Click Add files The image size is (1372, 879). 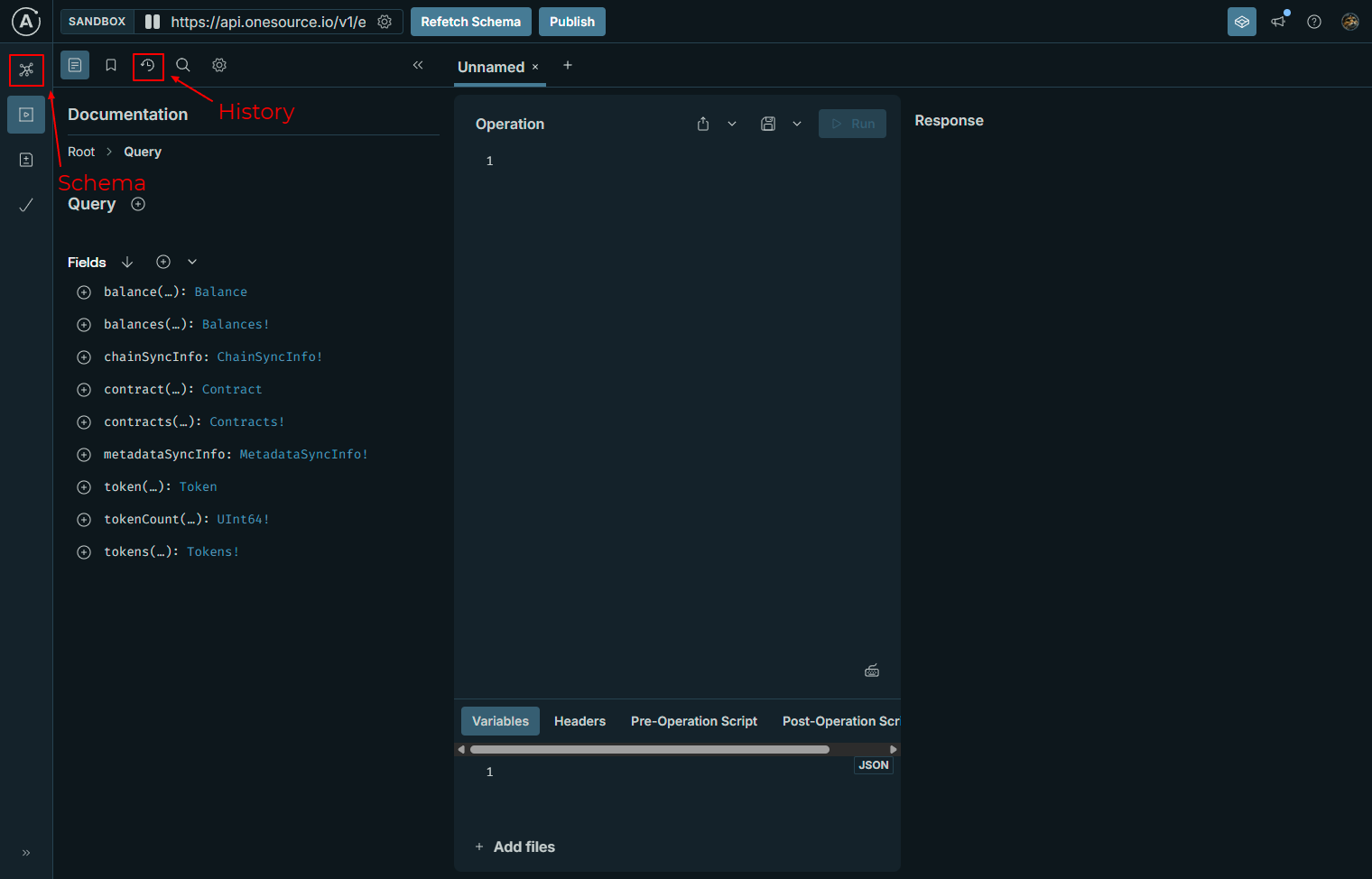[x=515, y=847]
